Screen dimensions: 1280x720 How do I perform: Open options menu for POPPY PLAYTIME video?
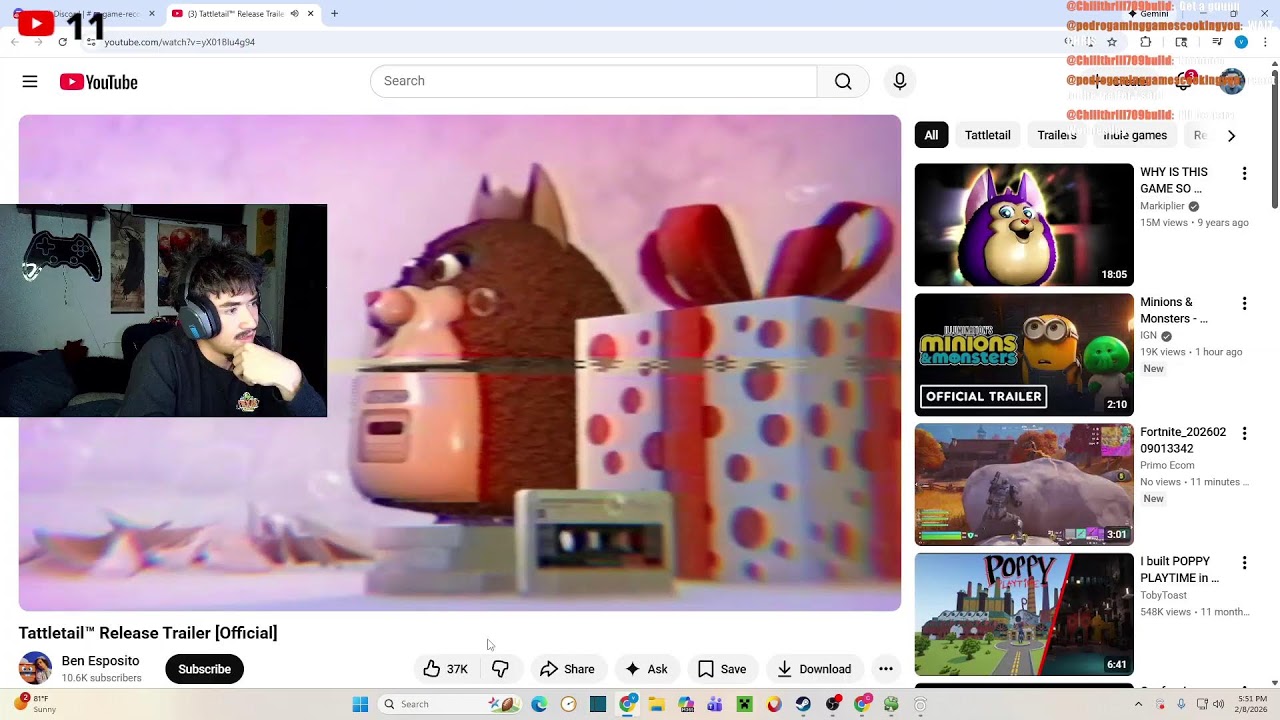click(x=1244, y=564)
